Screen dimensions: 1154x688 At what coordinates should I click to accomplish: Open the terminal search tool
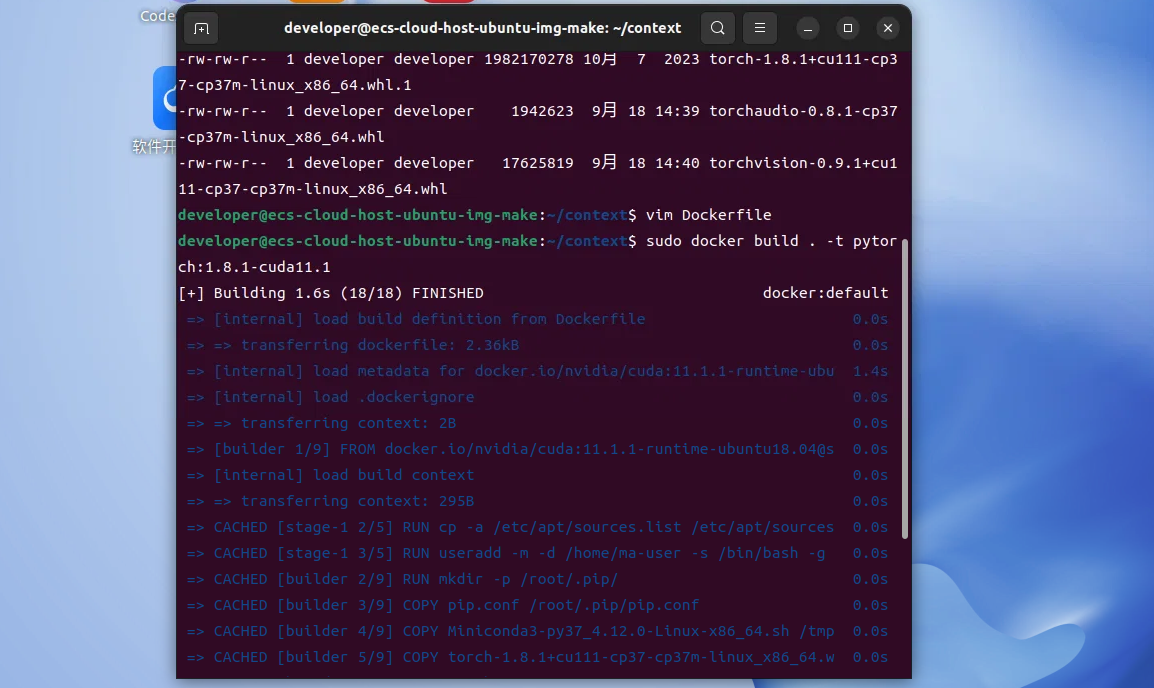point(718,28)
